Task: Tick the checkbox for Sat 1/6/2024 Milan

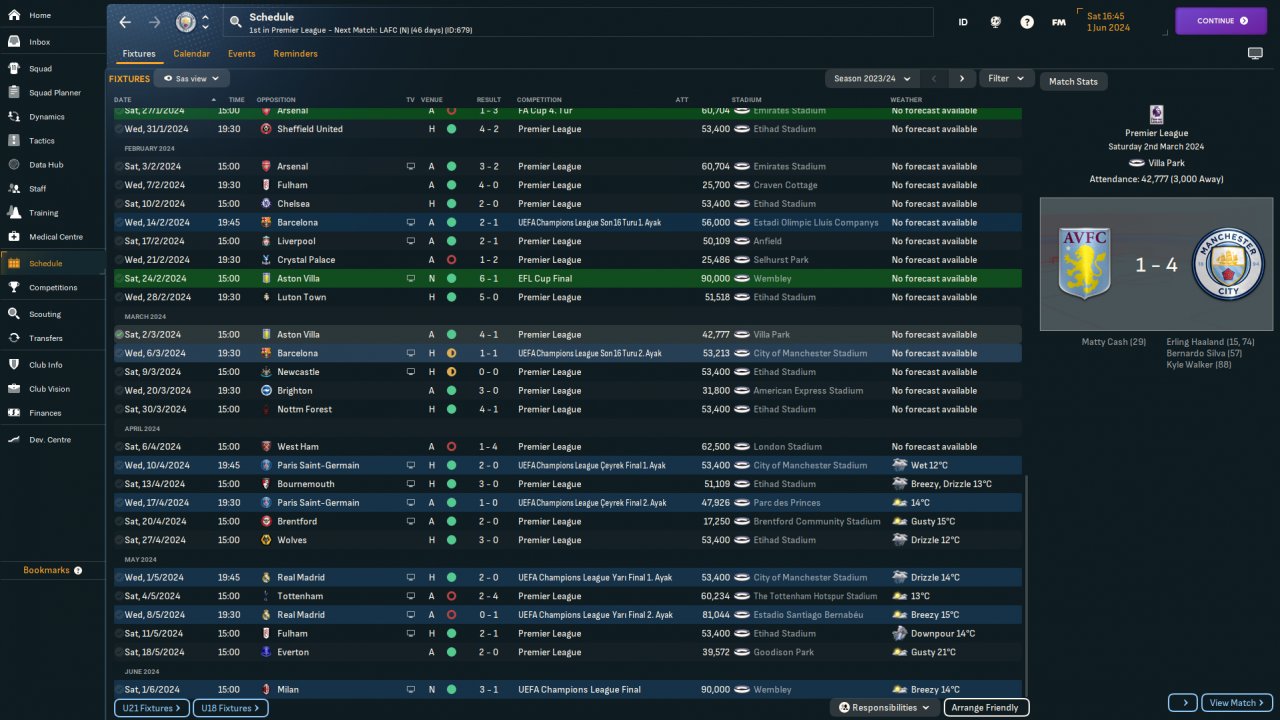Action: point(119,689)
